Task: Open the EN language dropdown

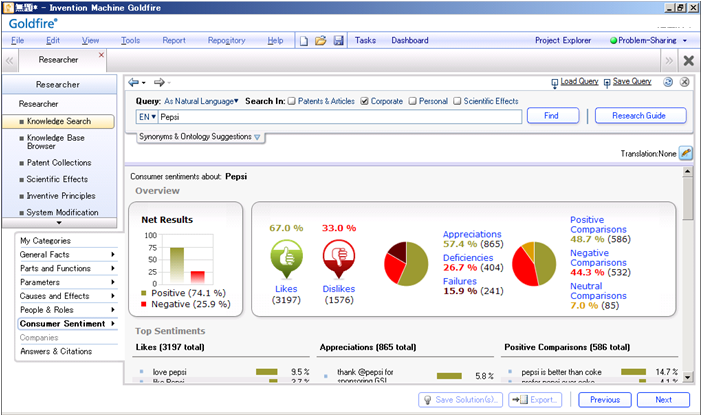Action: click(147, 117)
